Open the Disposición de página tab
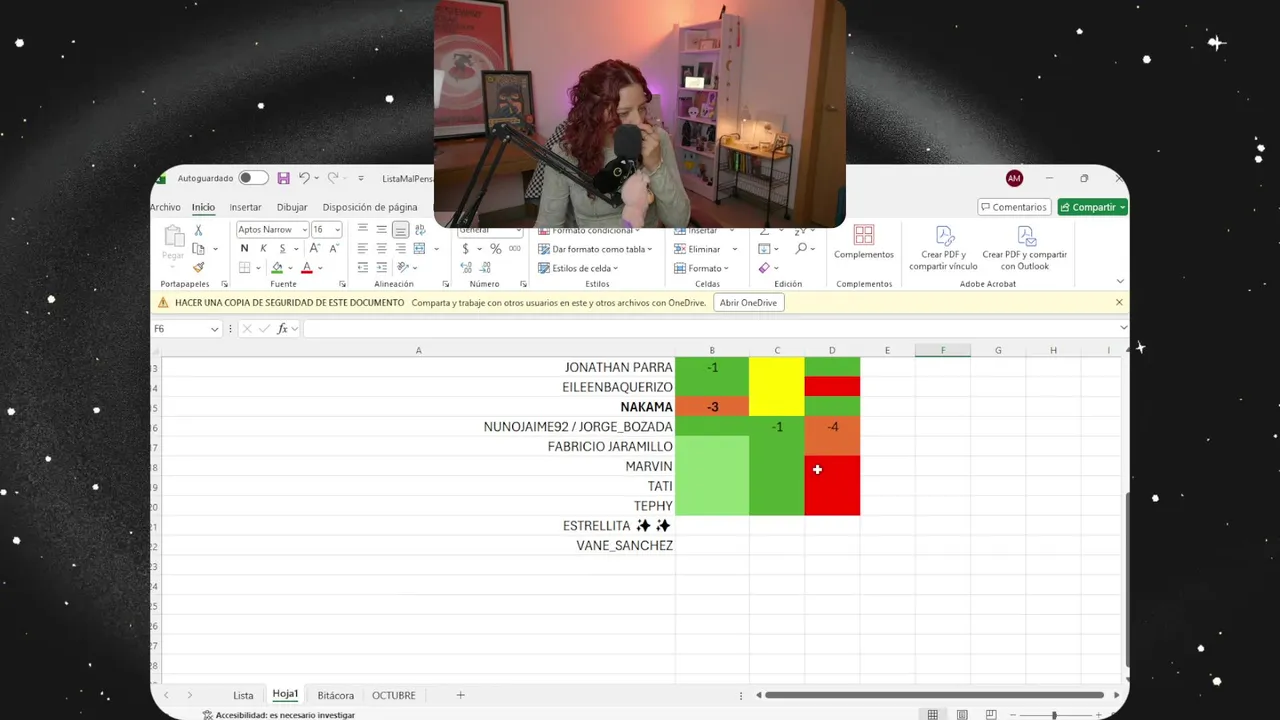 (370, 207)
